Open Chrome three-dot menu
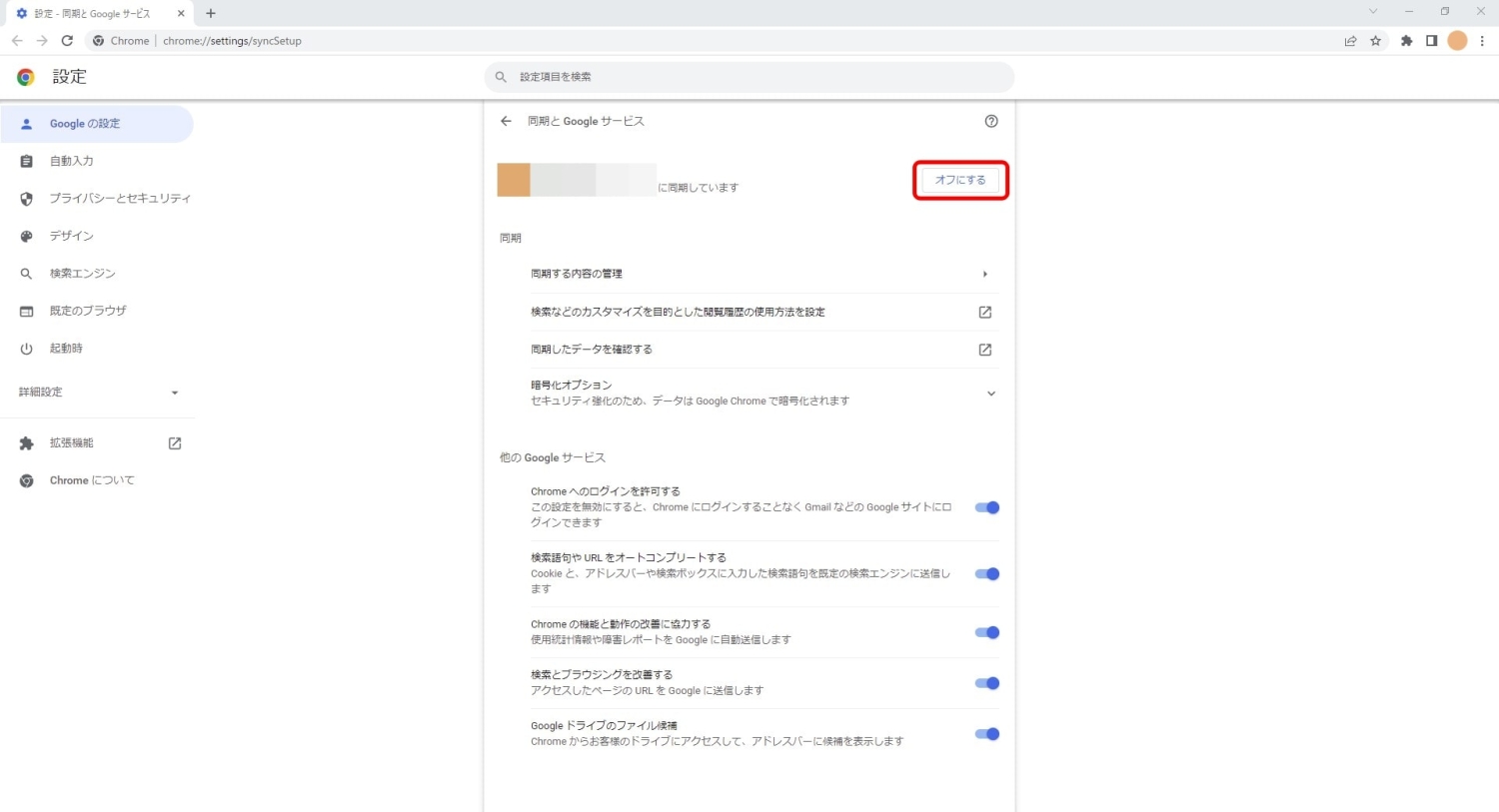The height and width of the screenshot is (812, 1499). (1482, 41)
